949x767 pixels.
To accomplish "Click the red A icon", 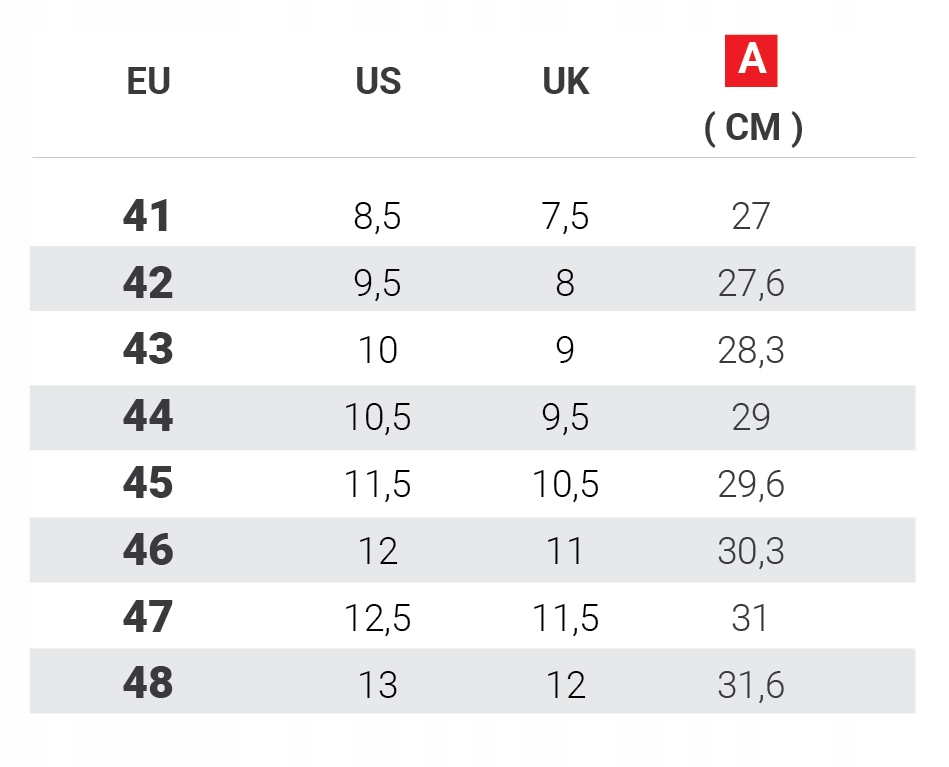I will 750,60.
